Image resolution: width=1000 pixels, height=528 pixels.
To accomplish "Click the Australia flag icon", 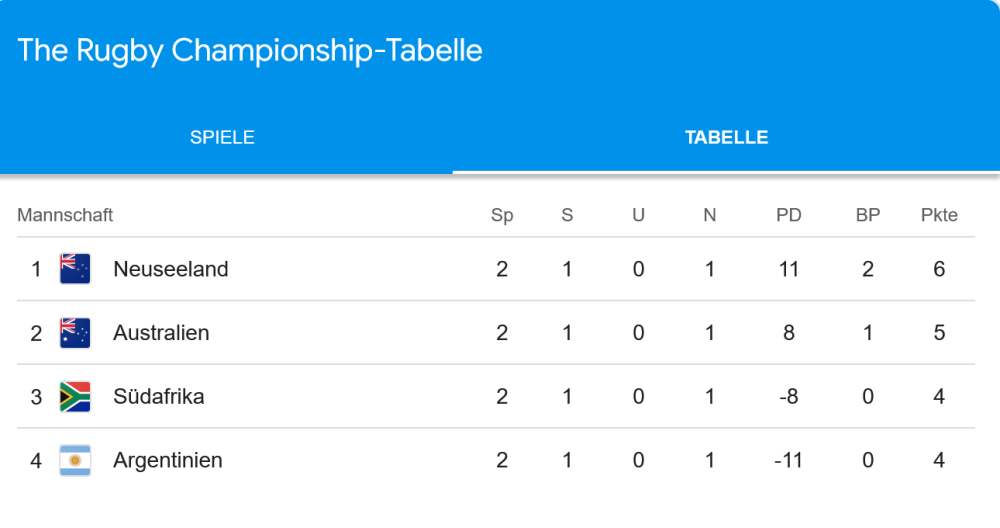I will (x=75, y=333).
